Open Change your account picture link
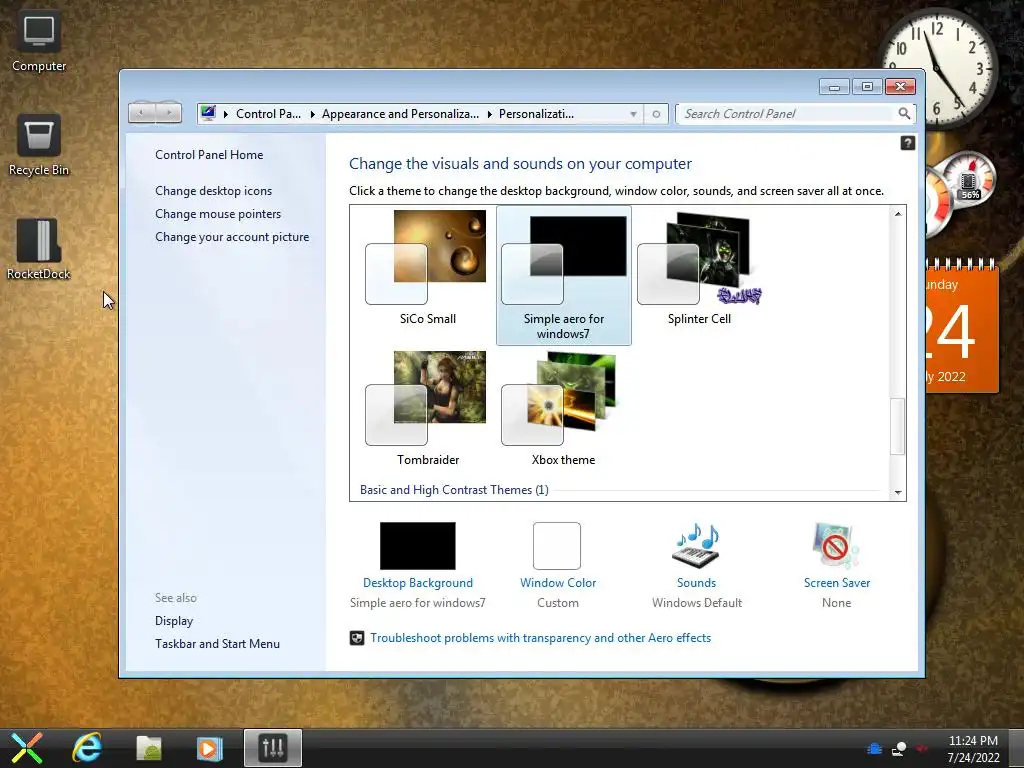This screenshot has height=768, width=1024. (232, 237)
